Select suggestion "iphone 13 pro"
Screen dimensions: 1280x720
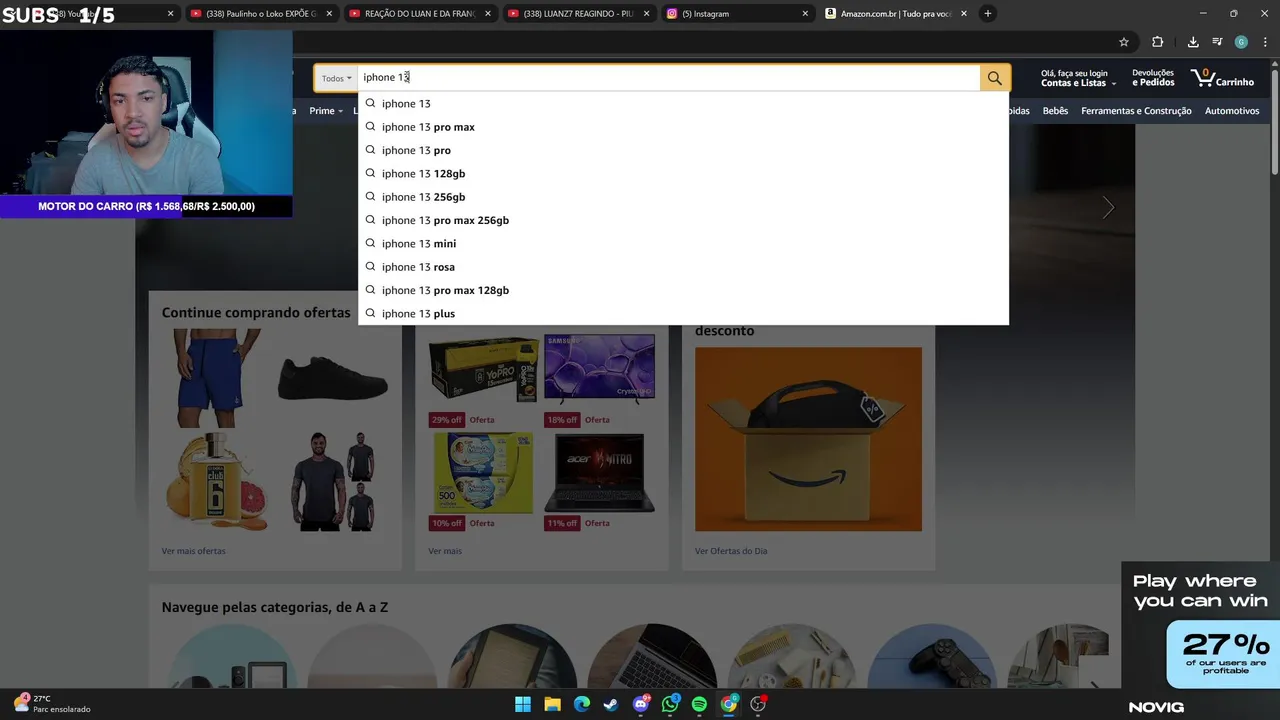[x=683, y=150]
